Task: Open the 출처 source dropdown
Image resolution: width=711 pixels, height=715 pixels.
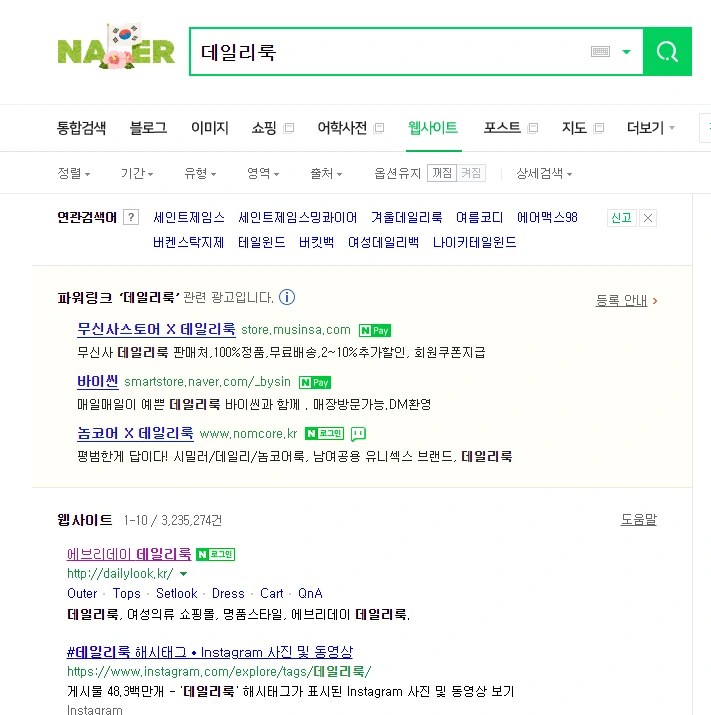Action: [x=326, y=173]
